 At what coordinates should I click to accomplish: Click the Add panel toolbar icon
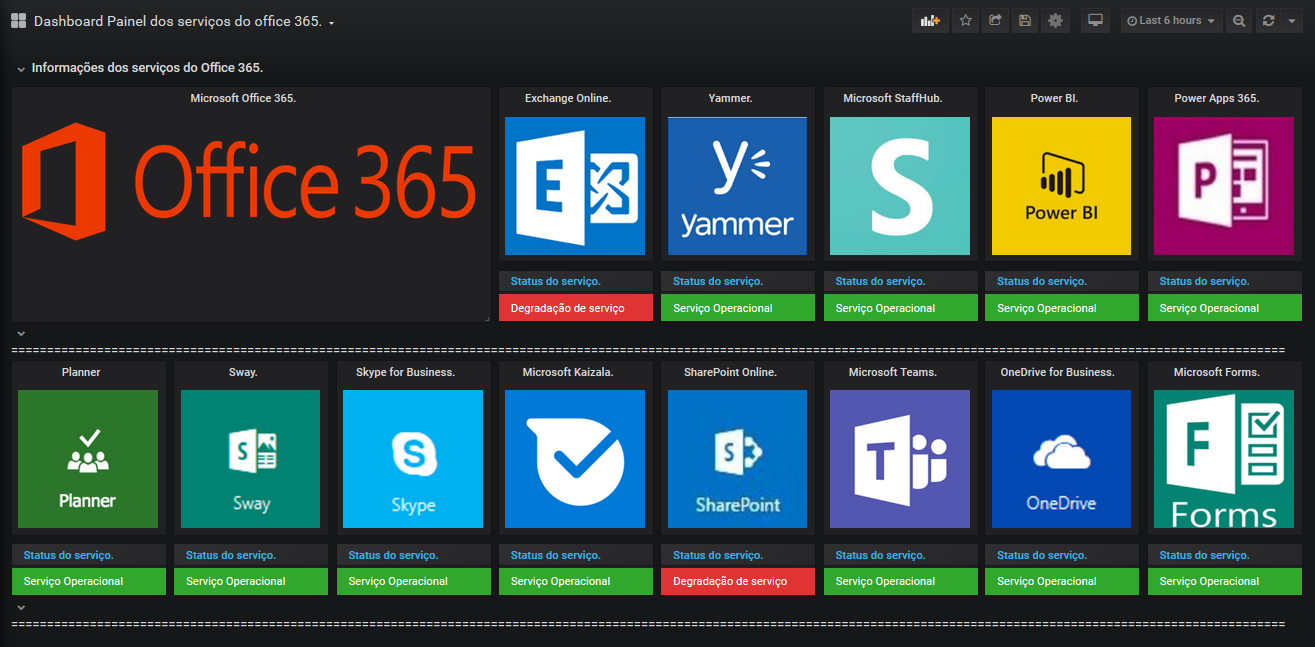[930, 20]
